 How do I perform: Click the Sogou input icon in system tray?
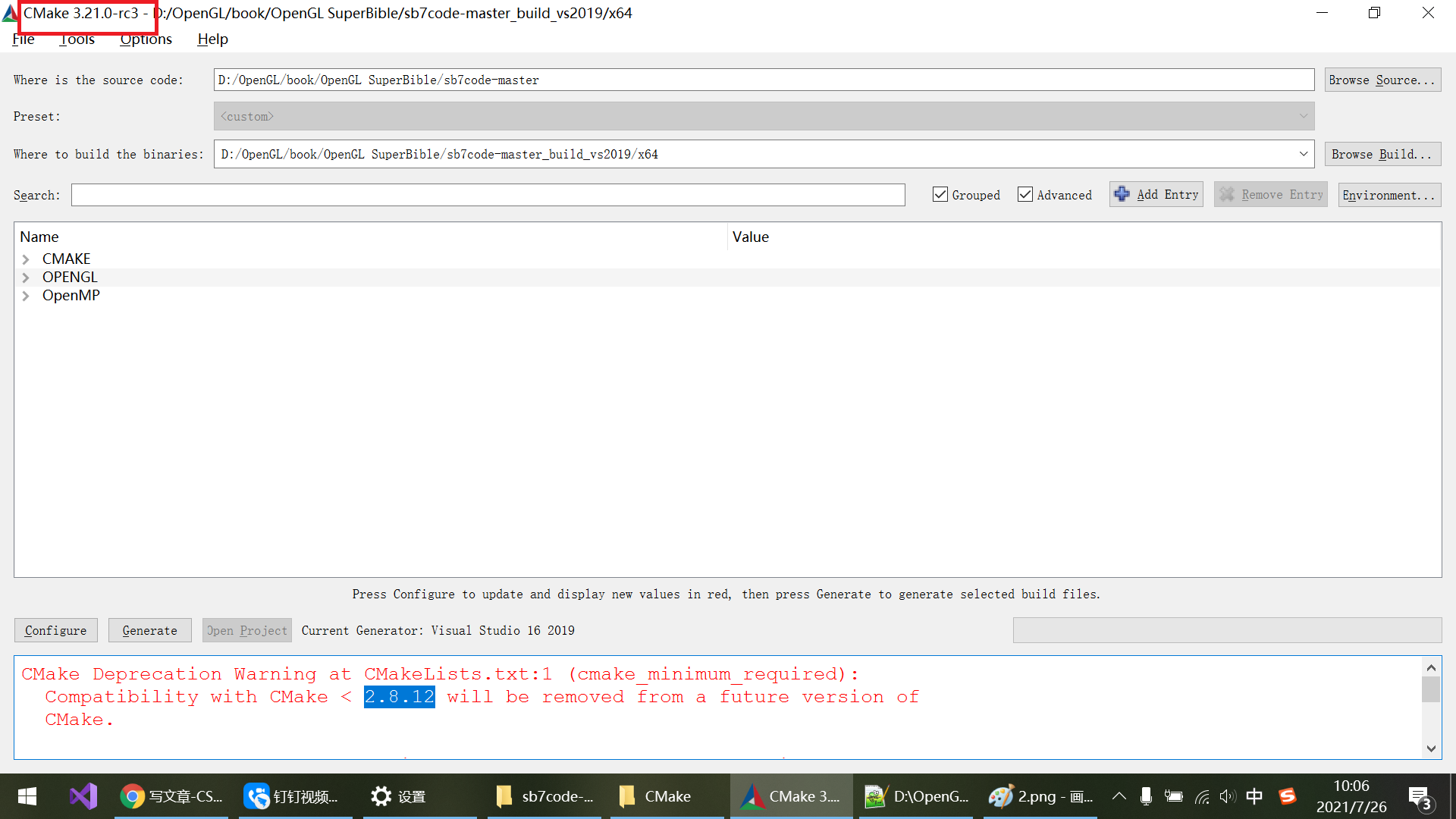1288,796
